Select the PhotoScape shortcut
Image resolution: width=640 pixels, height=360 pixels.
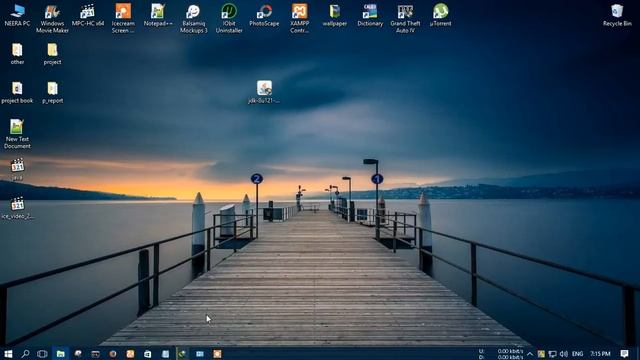coord(264,16)
